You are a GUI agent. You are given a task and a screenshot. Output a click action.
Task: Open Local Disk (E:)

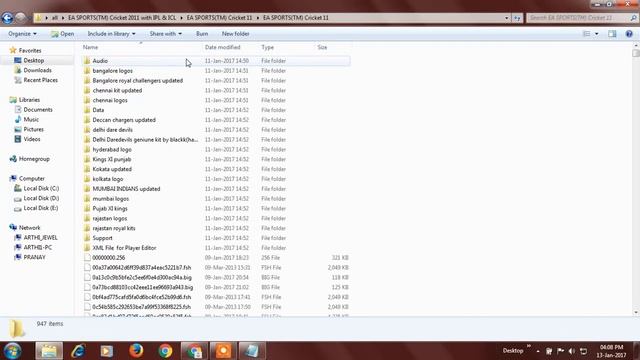[x=40, y=208]
